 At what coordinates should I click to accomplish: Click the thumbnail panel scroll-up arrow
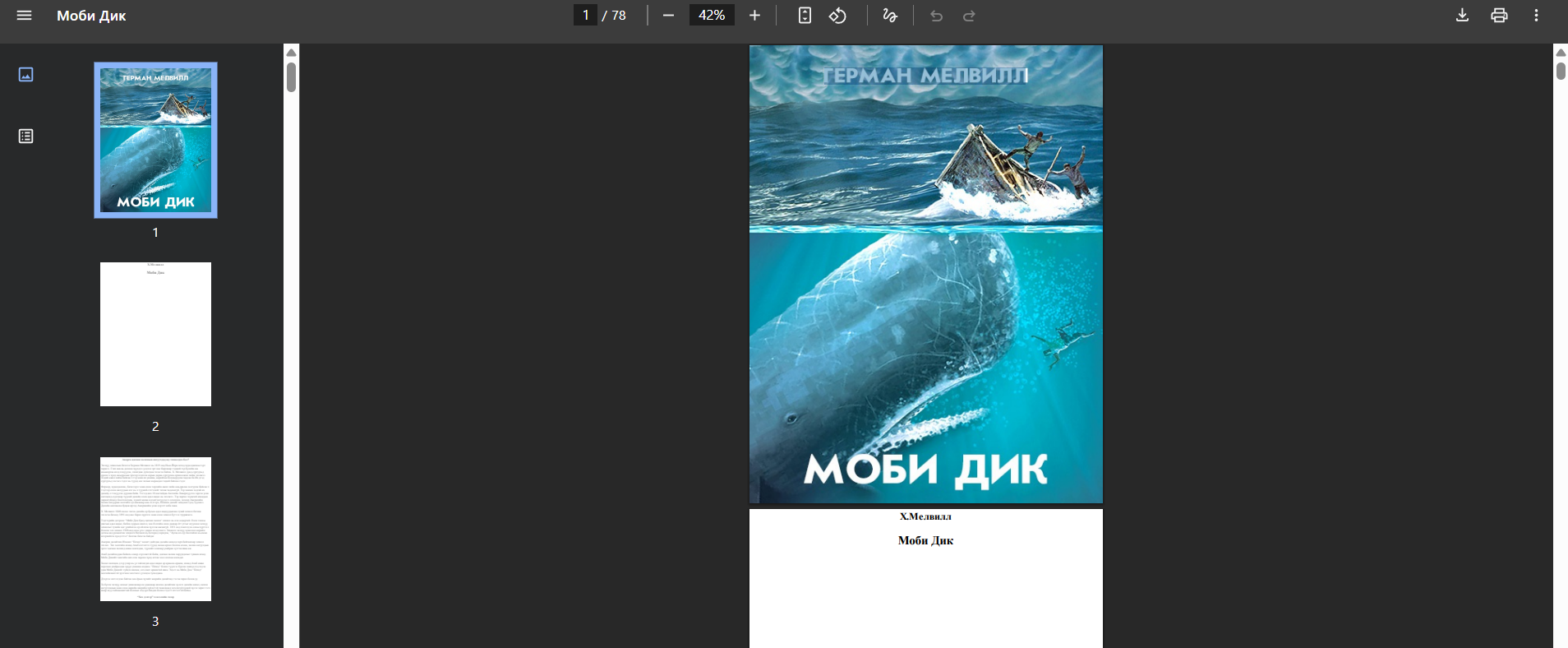(x=291, y=52)
